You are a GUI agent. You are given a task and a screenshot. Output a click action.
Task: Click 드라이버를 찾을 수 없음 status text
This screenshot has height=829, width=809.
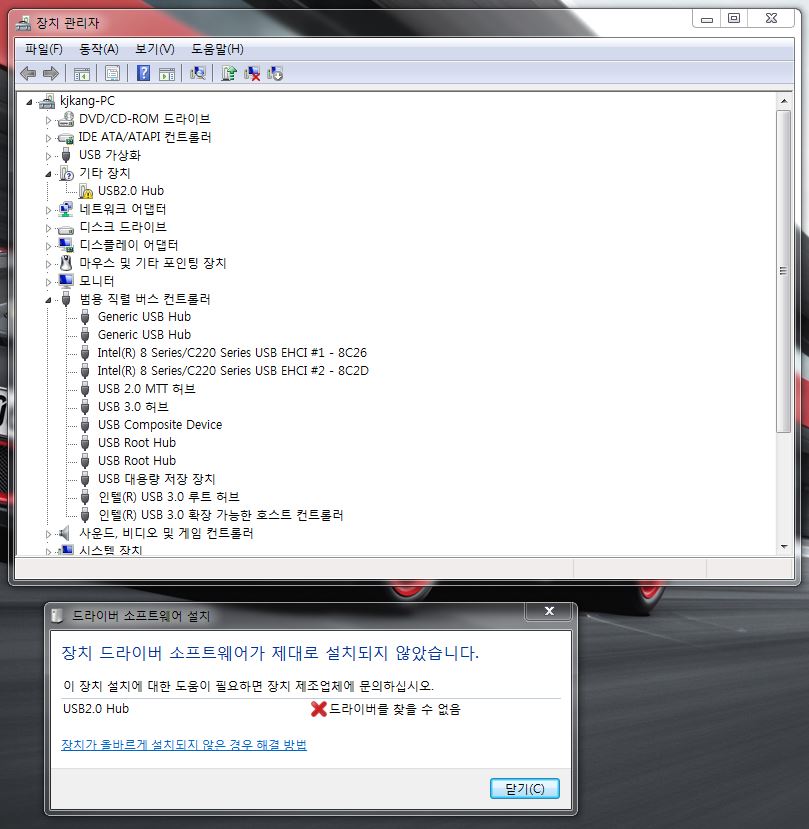[x=394, y=709]
